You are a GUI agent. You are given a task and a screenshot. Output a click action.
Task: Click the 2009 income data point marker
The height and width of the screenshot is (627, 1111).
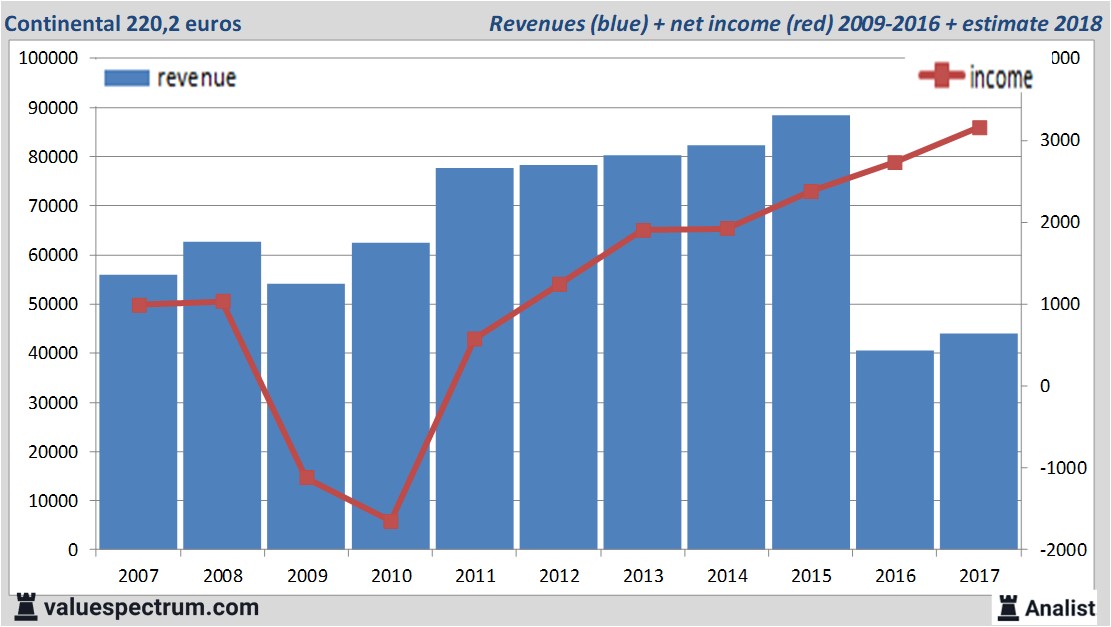pos(307,478)
